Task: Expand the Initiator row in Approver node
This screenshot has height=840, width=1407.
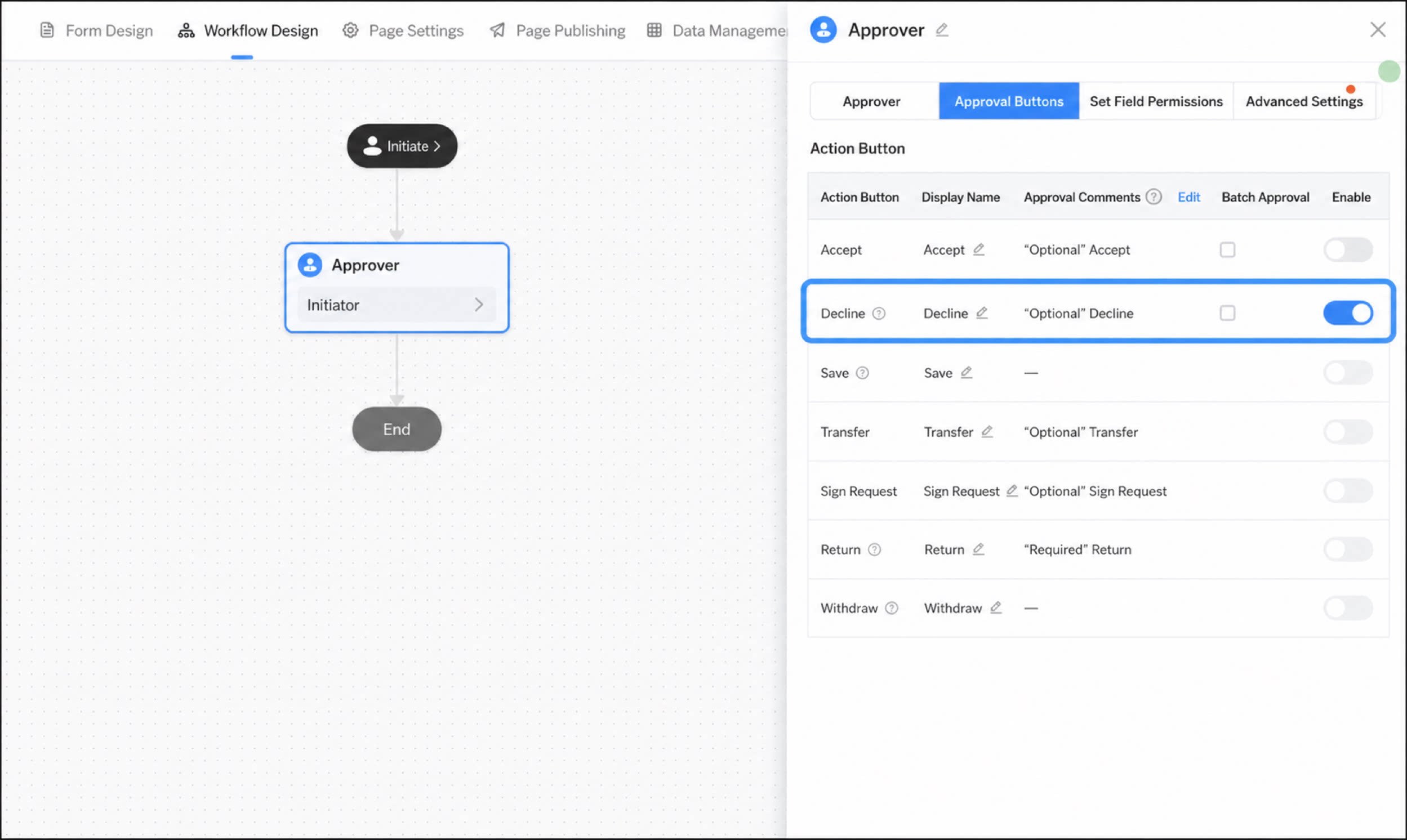Action: click(397, 305)
